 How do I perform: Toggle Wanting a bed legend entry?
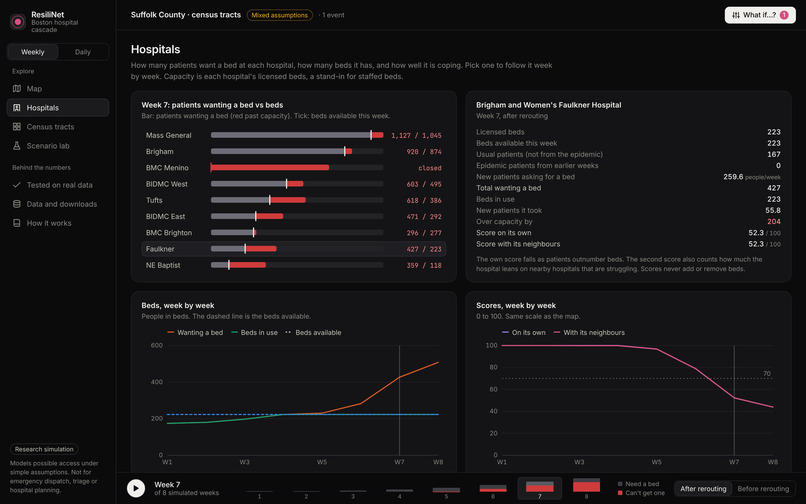pos(195,333)
